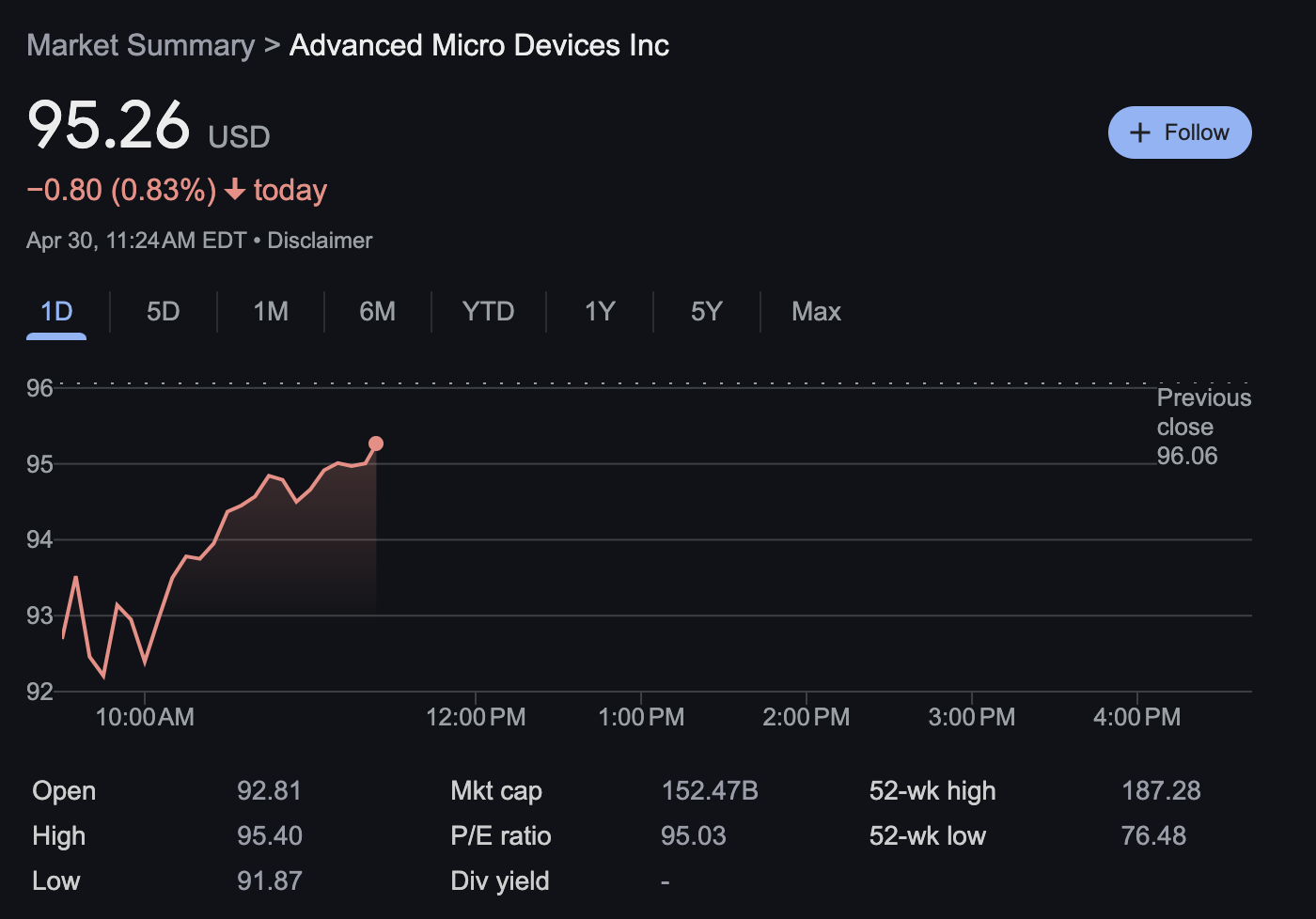Click the Low value 91.87
The image size is (1316, 919).
tap(270, 880)
